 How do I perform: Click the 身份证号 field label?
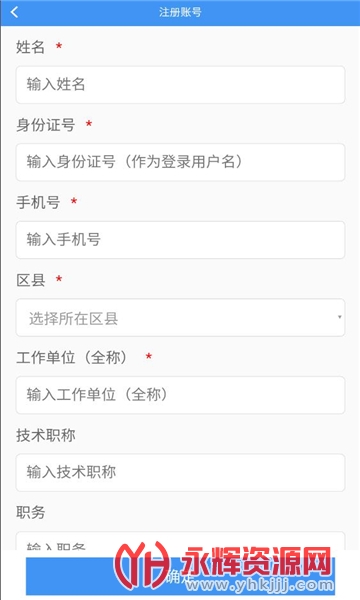46,125
